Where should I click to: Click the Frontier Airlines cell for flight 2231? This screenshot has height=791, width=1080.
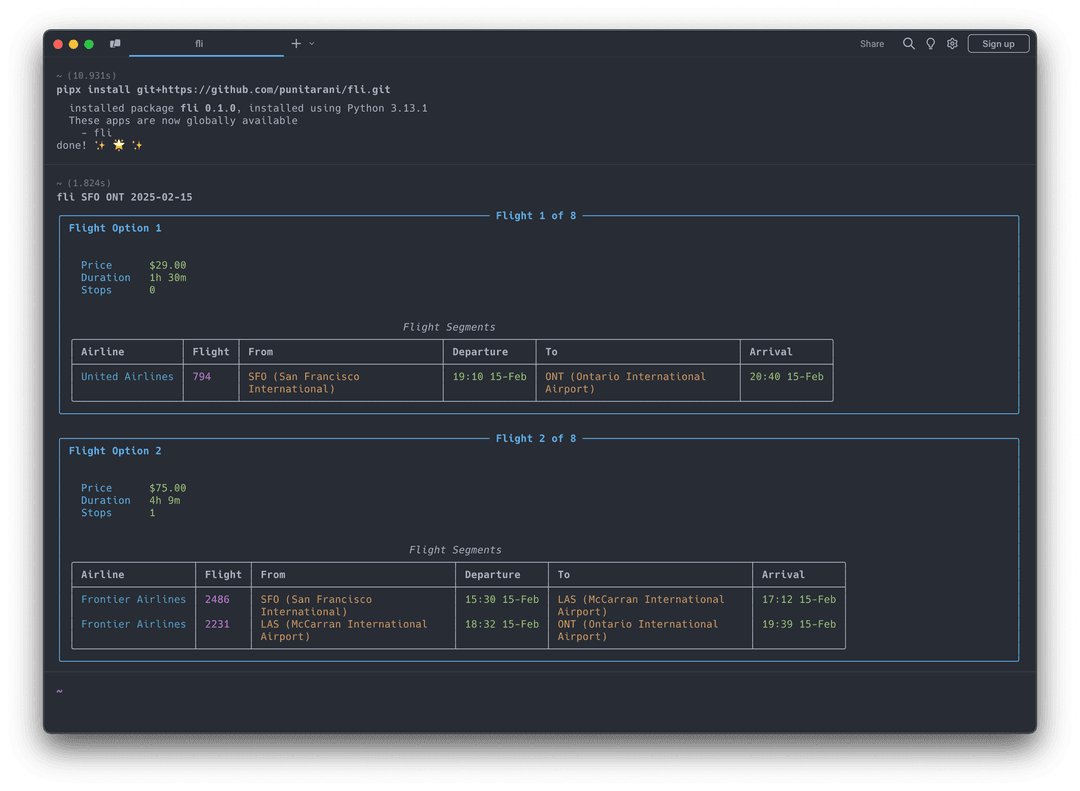[x=134, y=624]
